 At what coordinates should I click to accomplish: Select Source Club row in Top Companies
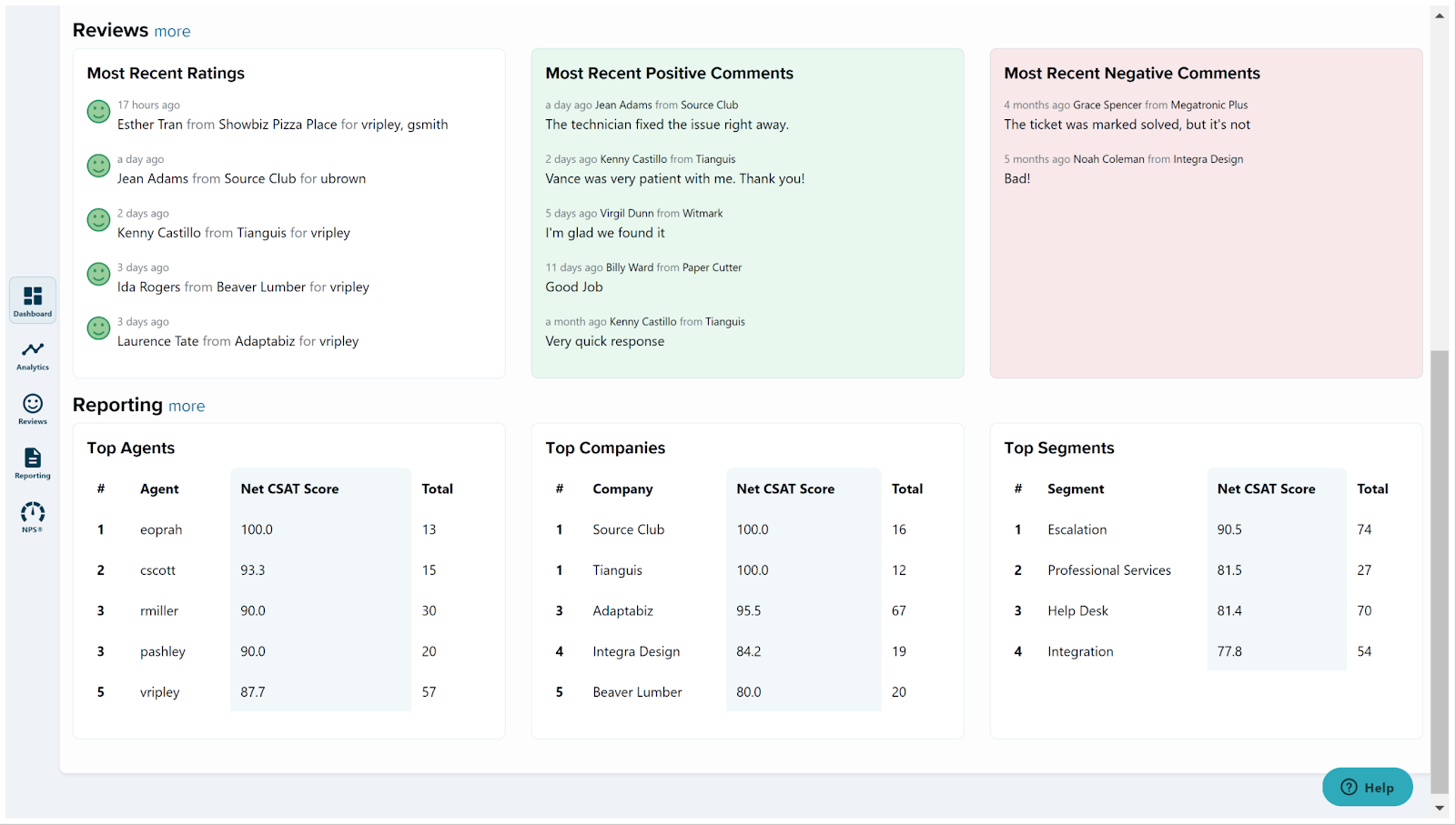tap(746, 529)
